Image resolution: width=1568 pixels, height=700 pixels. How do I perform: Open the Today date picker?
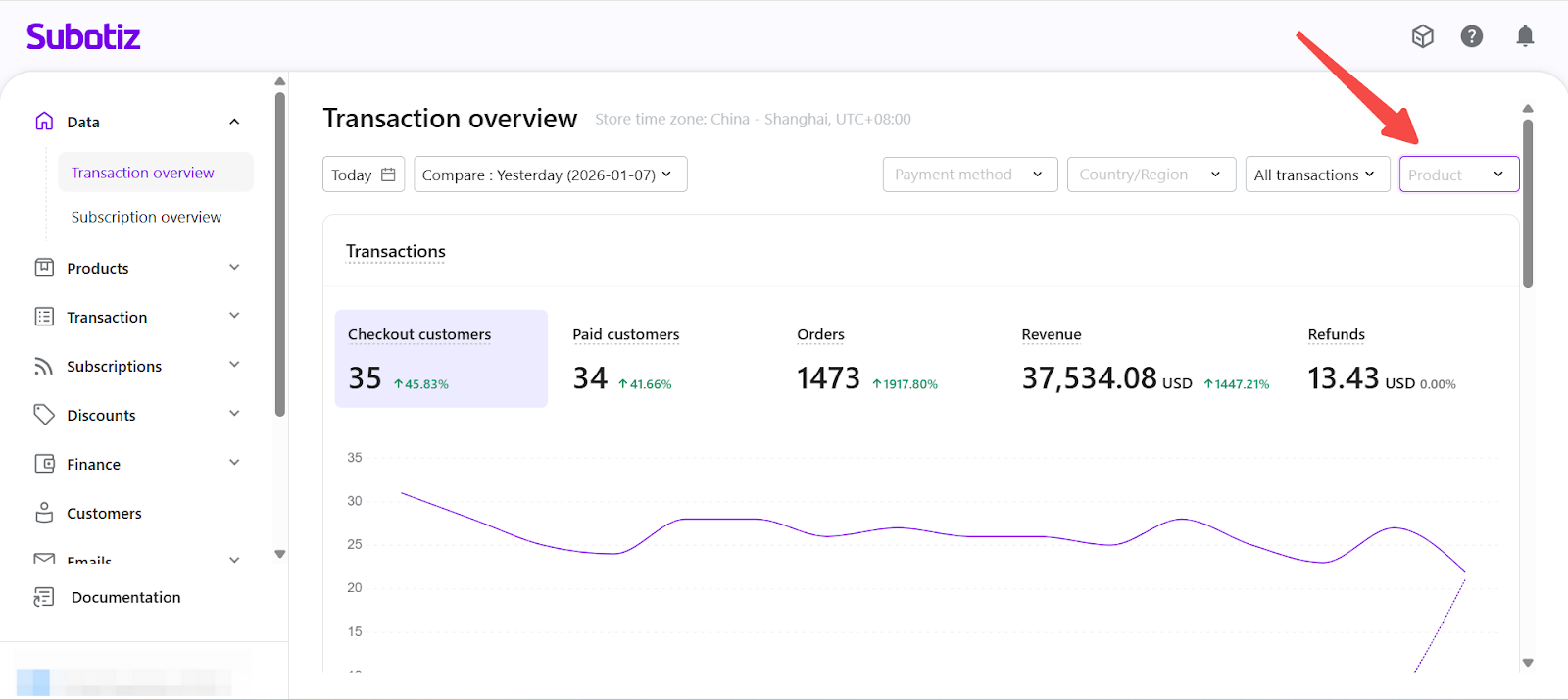tap(363, 175)
